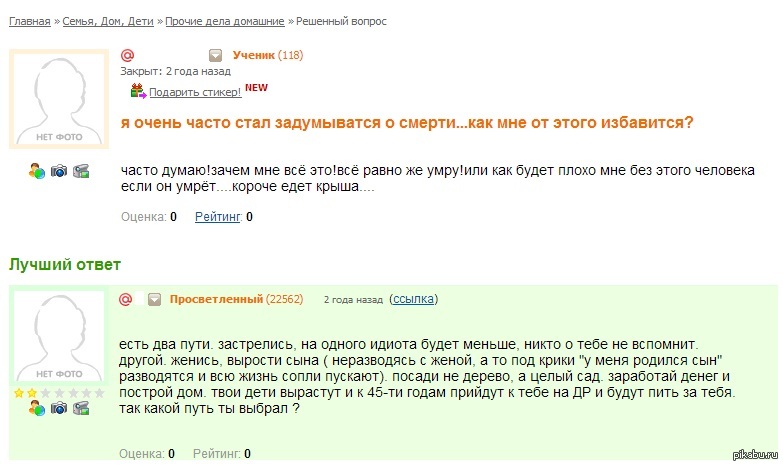Click the @ icon beside the asker's name
Screen dimensions: 783x466
pyautogui.click(x=127, y=55)
